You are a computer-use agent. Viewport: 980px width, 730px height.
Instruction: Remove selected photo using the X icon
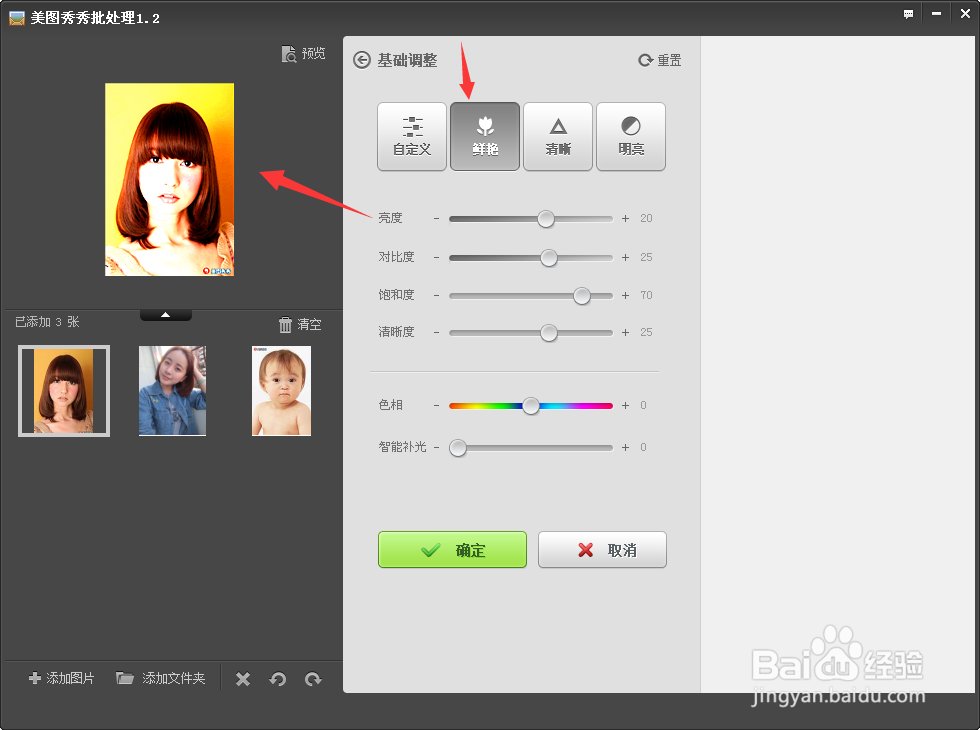[x=242, y=678]
